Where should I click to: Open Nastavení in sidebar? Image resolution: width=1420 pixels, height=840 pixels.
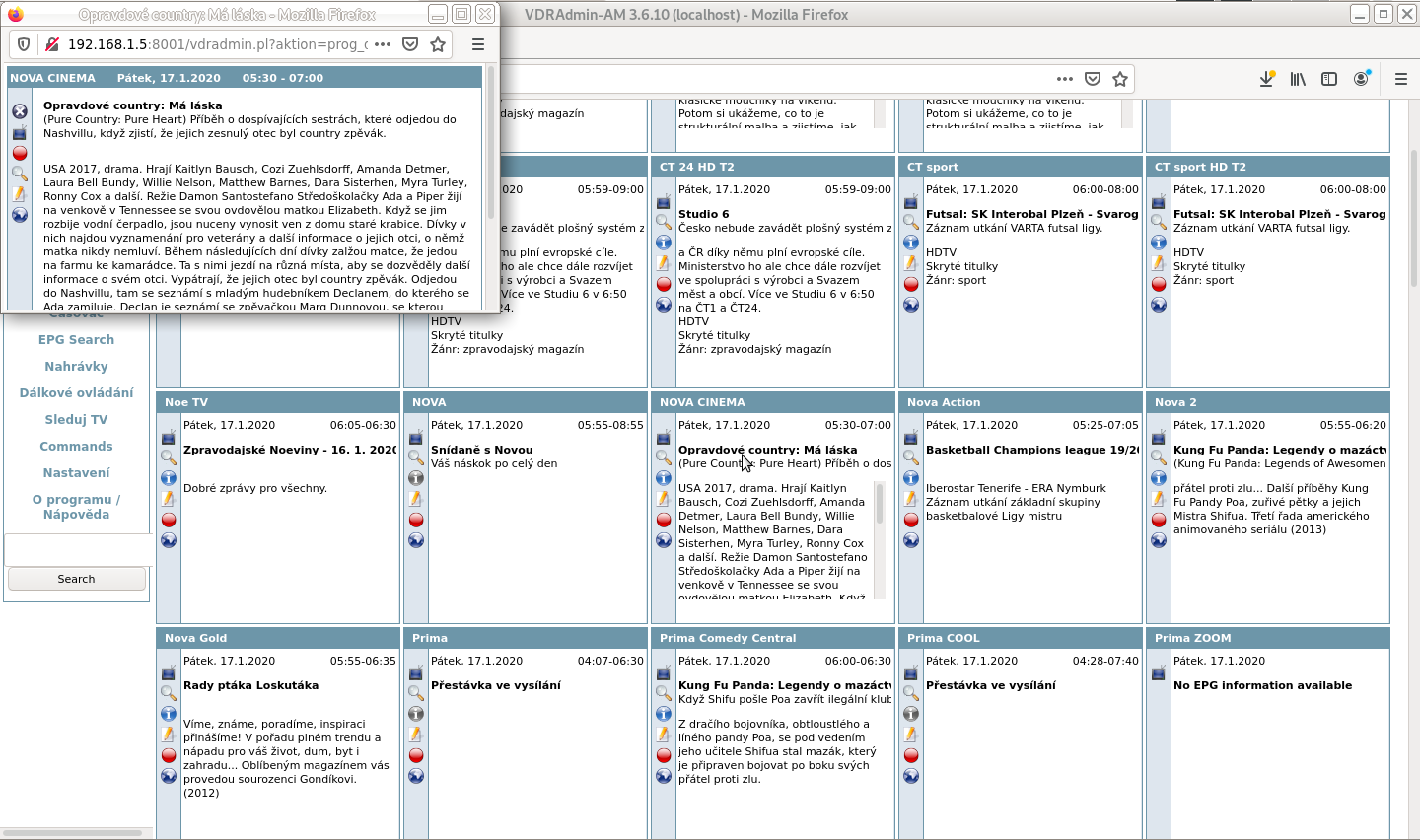[76, 472]
